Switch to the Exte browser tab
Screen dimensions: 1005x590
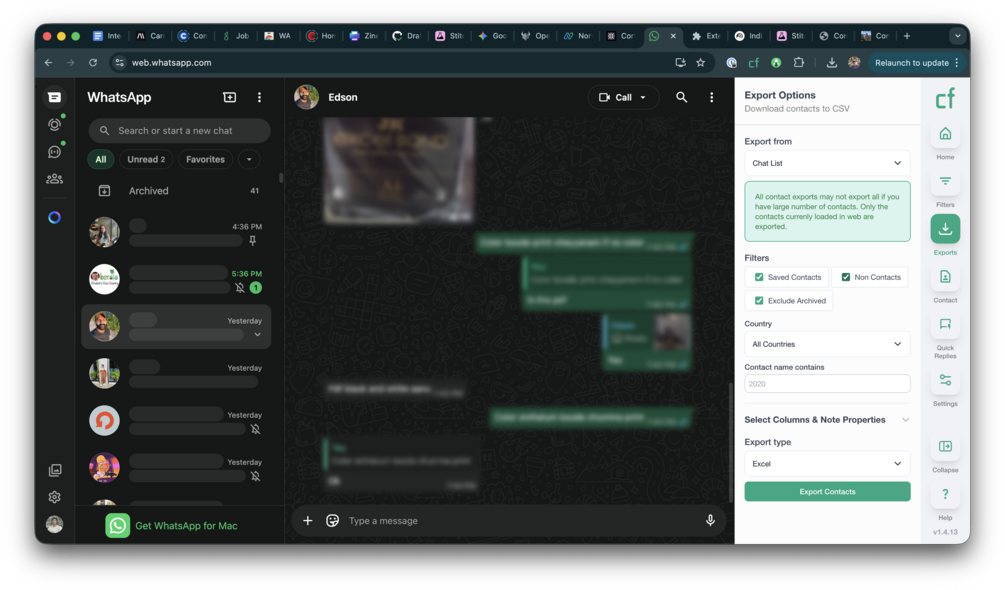(706, 36)
